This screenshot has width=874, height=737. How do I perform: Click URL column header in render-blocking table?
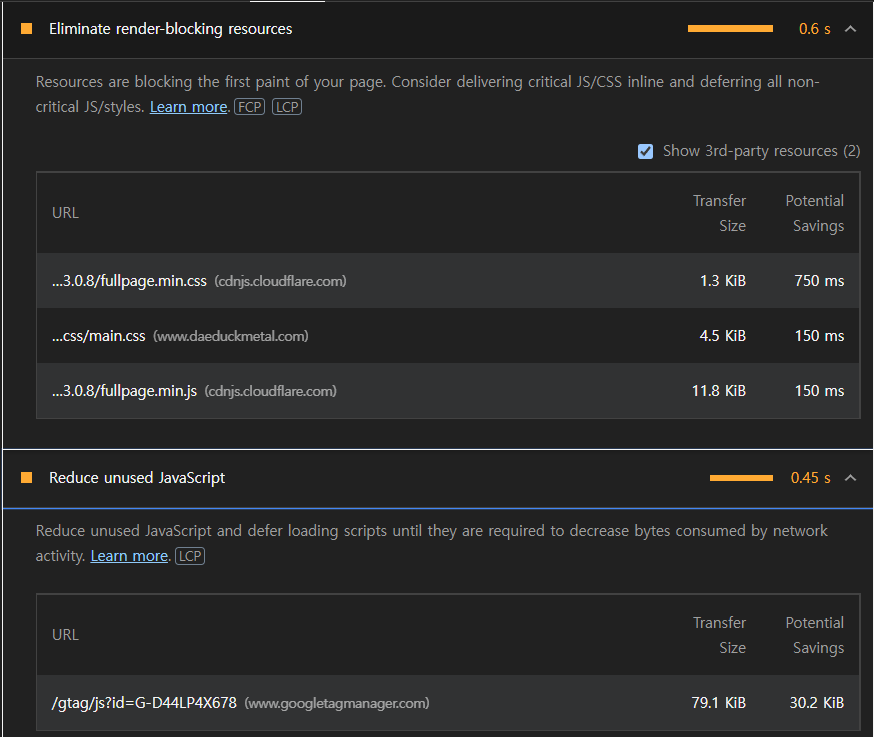click(65, 213)
